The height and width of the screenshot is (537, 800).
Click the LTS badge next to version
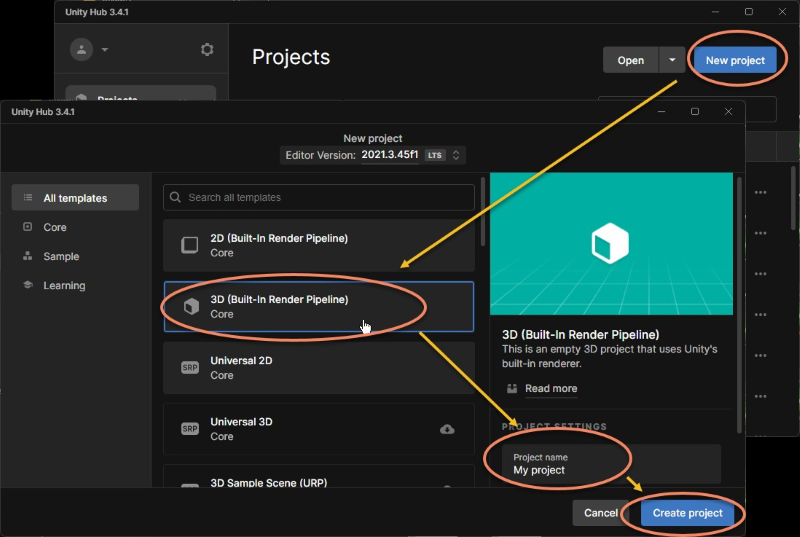click(x=435, y=155)
